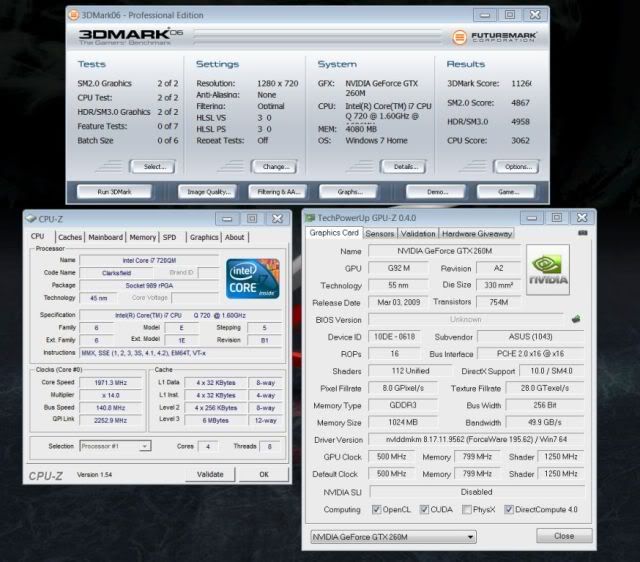The height and width of the screenshot is (562, 640).
Task: Click the Options... button under Results
Action: coord(516,167)
